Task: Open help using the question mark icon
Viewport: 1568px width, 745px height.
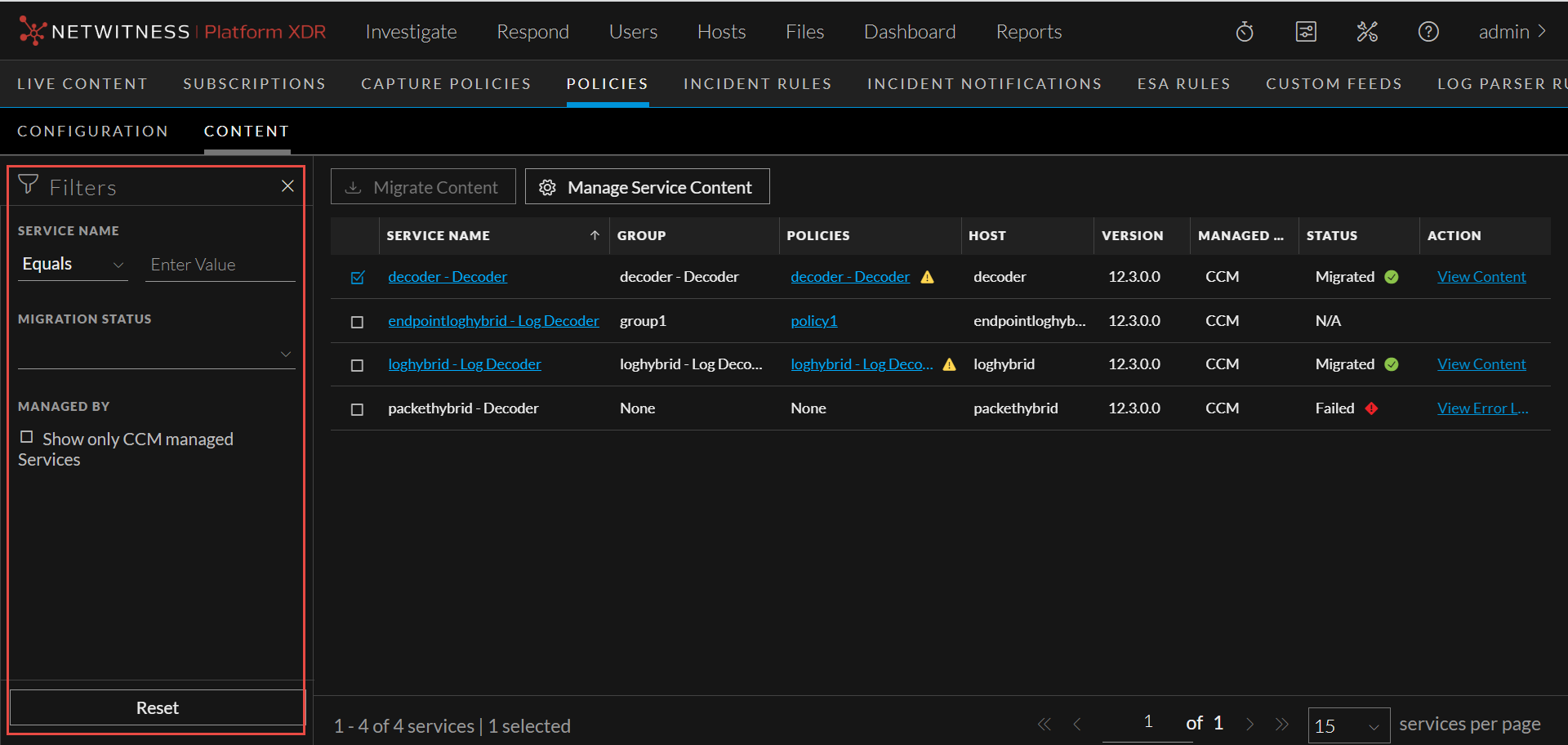Action: (x=1428, y=32)
